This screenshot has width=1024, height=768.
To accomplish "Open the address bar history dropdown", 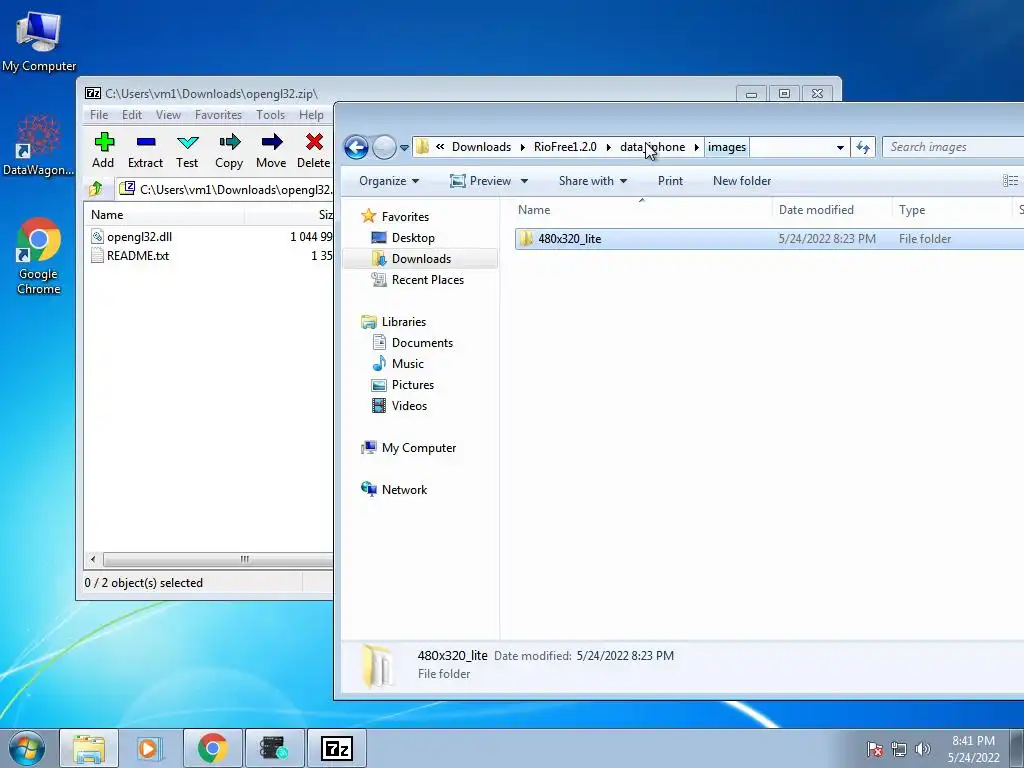I will [840, 148].
